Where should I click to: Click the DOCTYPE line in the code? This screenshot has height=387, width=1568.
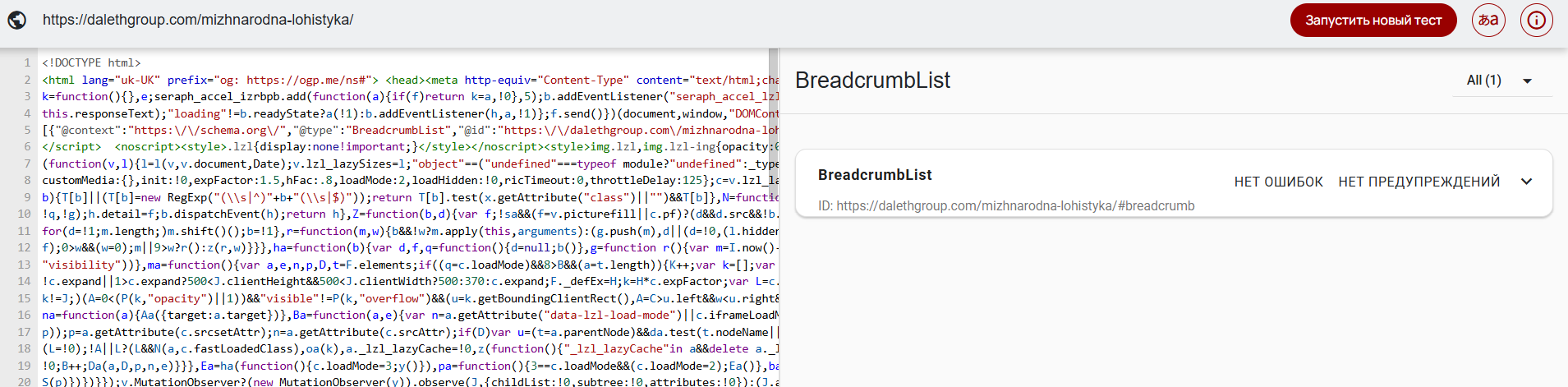(x=91, y=62)
